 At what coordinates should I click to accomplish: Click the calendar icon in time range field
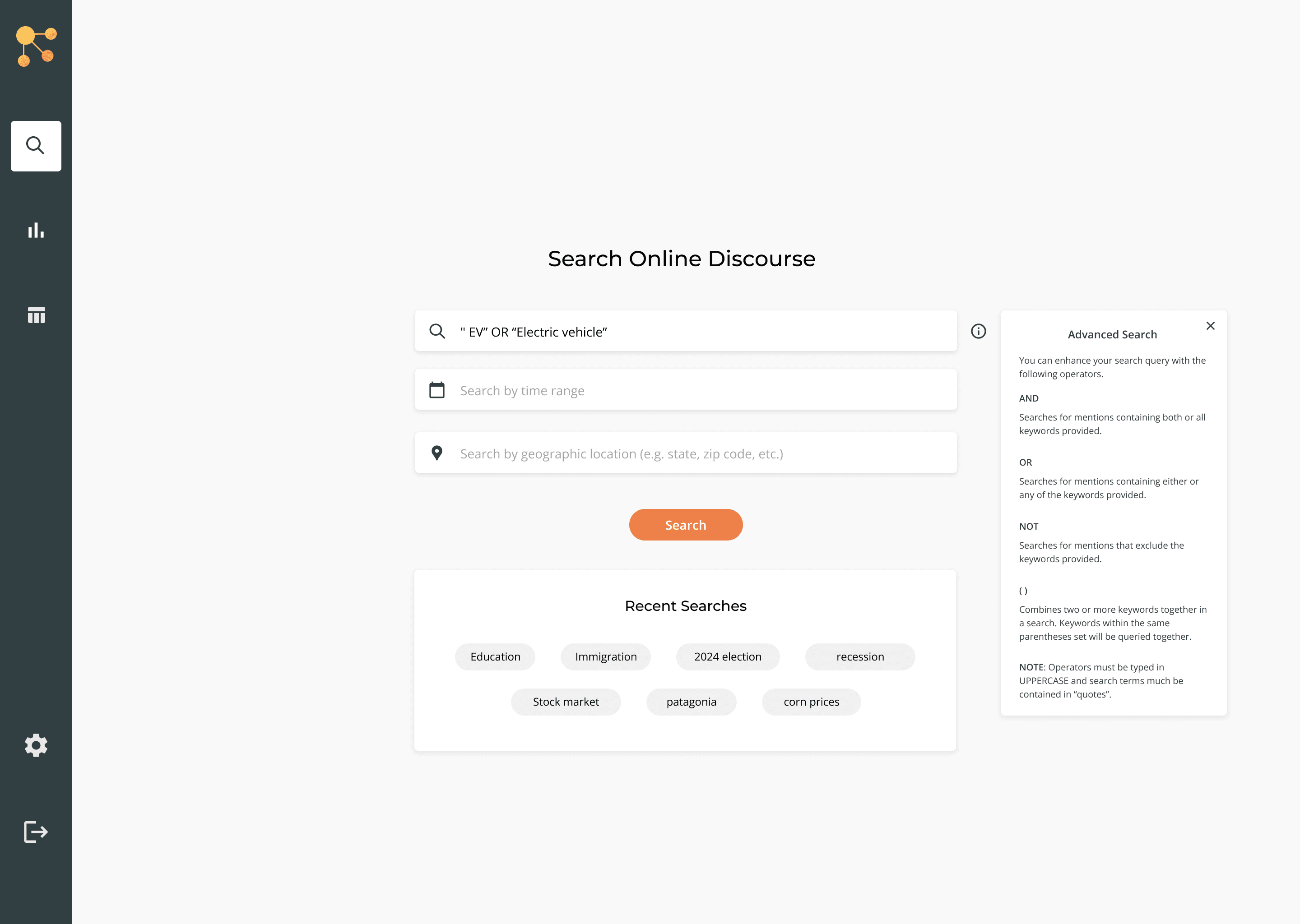click(x=436, y=390)
